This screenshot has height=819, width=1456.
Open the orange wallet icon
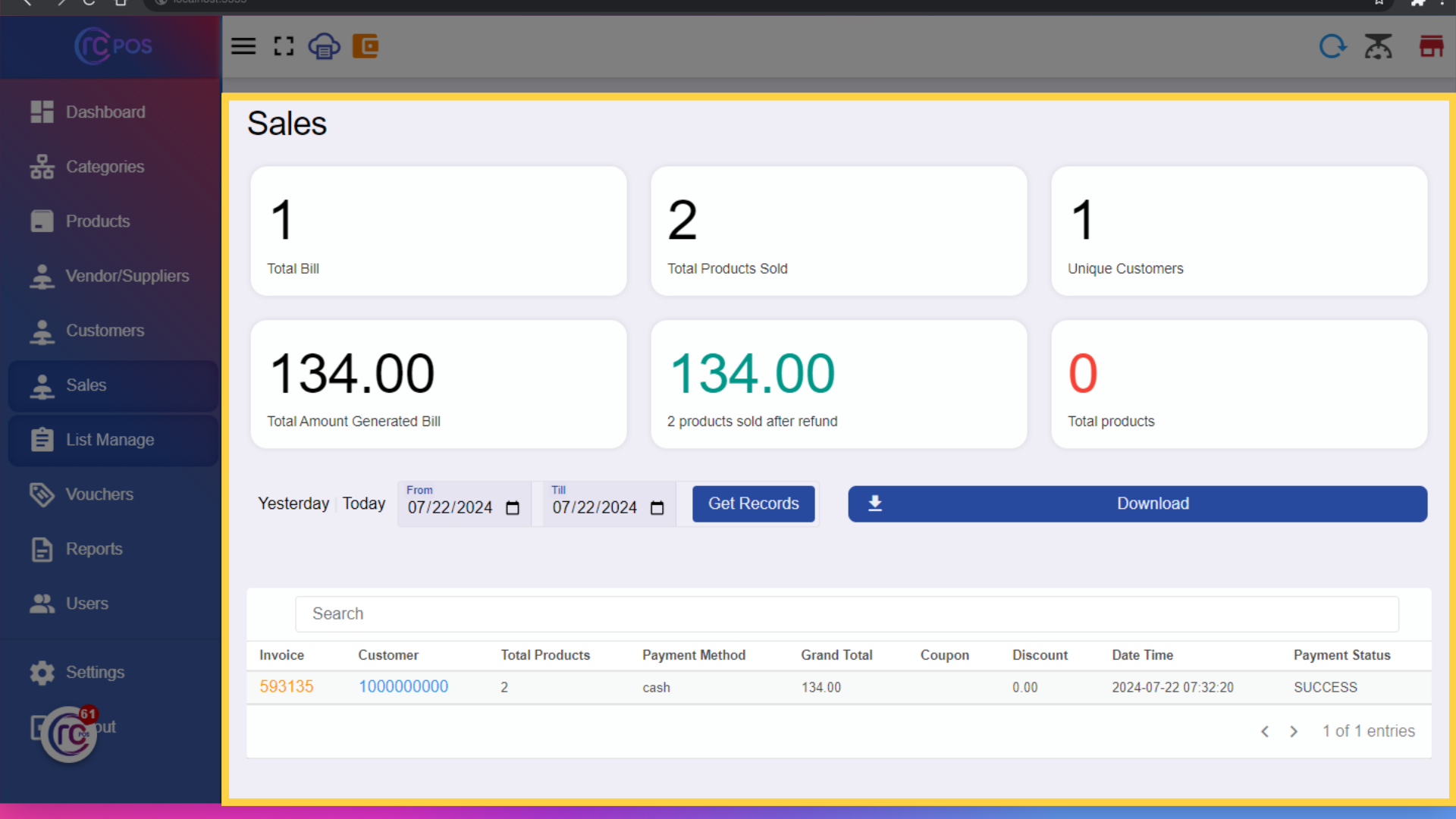coord(366,46)
